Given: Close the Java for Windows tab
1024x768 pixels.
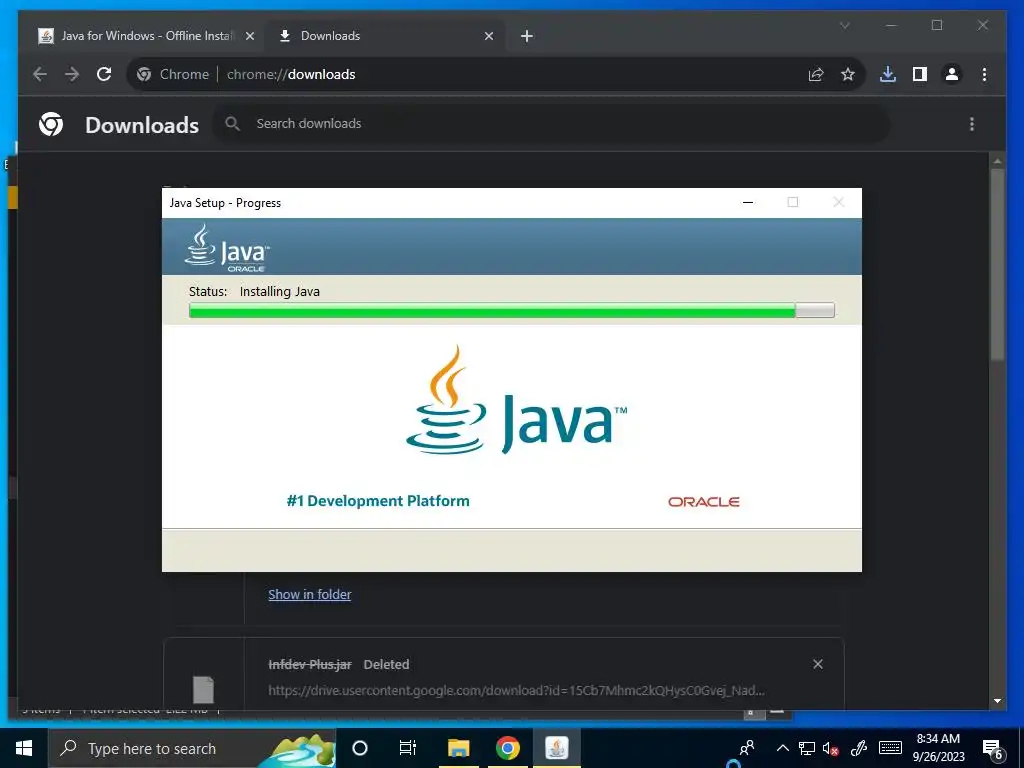Looking at the screenshot, I should (x=249, y=36).
